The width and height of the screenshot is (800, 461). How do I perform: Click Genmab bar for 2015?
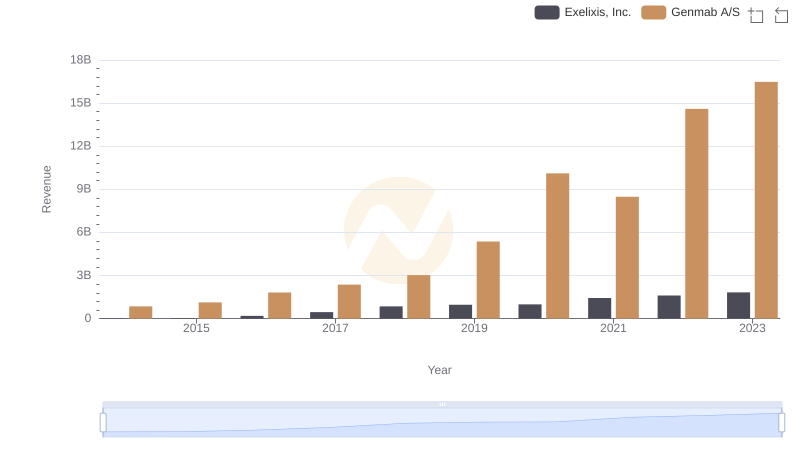(x=210, y=310)
